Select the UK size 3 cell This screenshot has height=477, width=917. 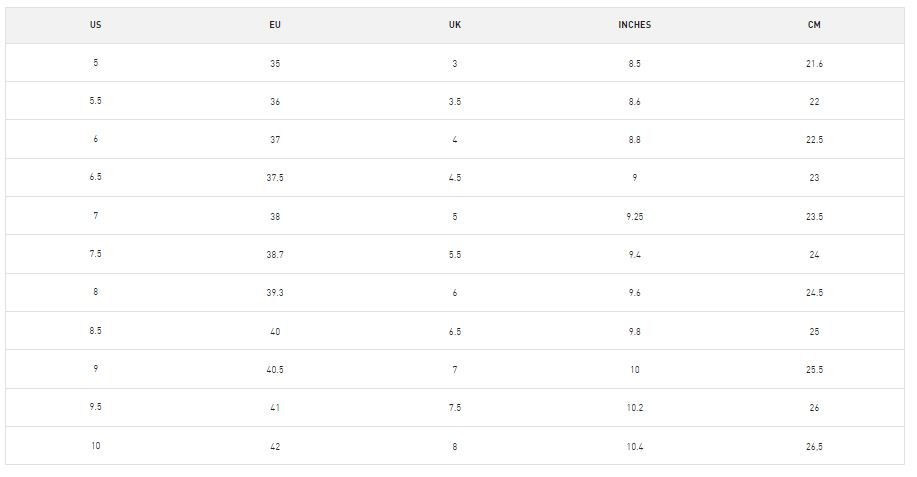point(455,64)
